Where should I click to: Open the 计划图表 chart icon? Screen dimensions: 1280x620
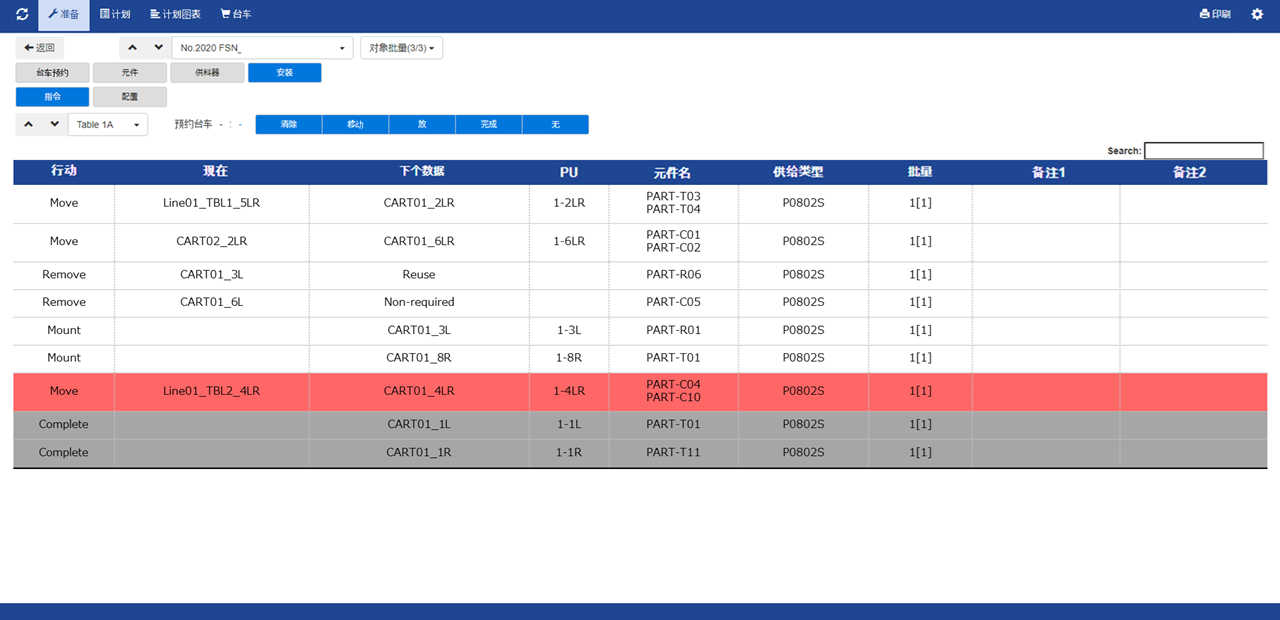[176, 14]
